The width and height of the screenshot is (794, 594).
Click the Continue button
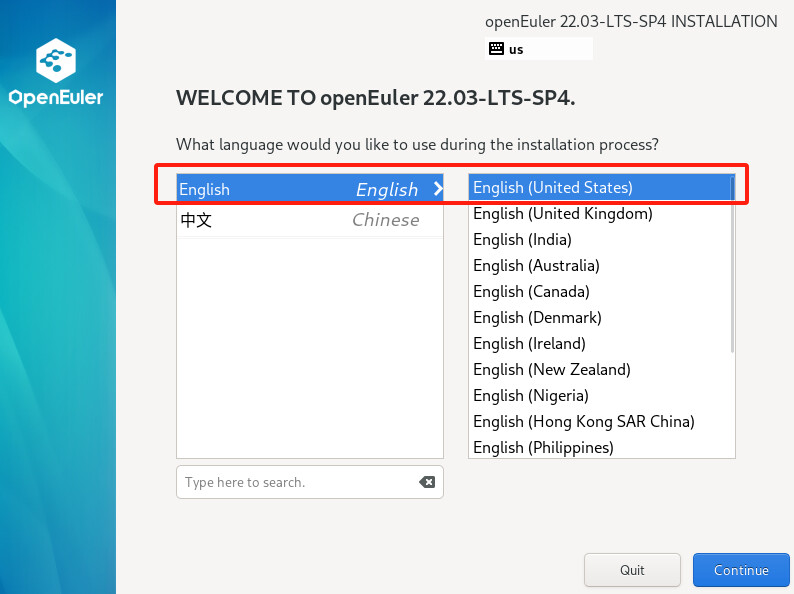(x=741, y=570)
